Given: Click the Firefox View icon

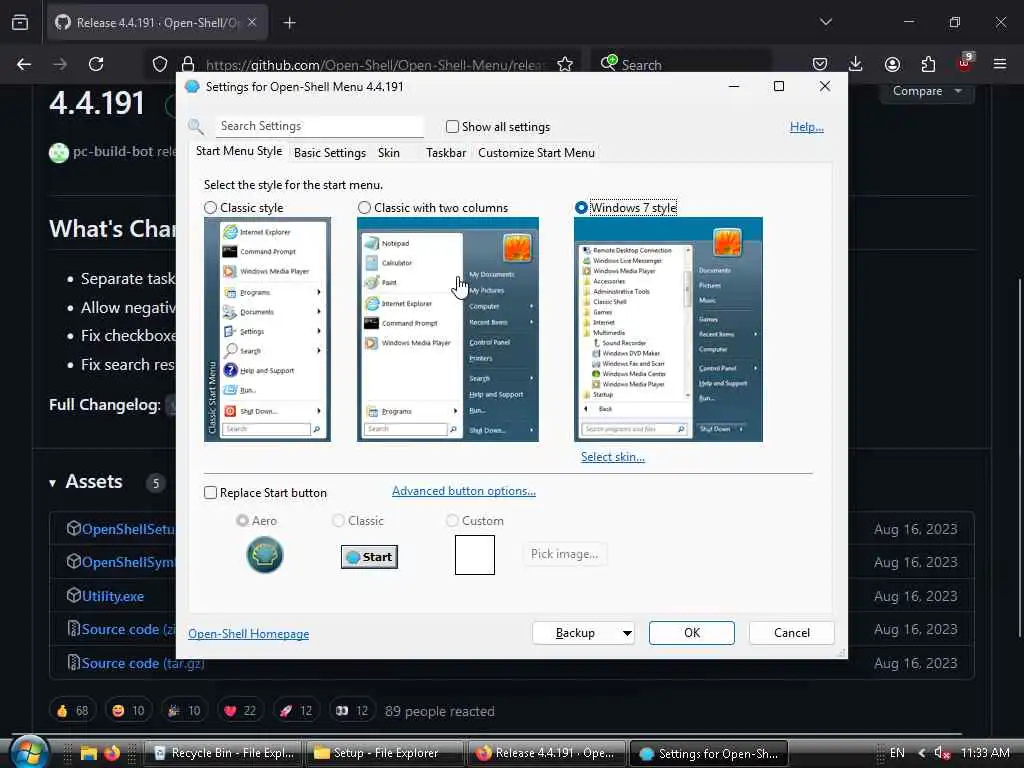Looking at the screenshot, I should [x=20, y=23].
